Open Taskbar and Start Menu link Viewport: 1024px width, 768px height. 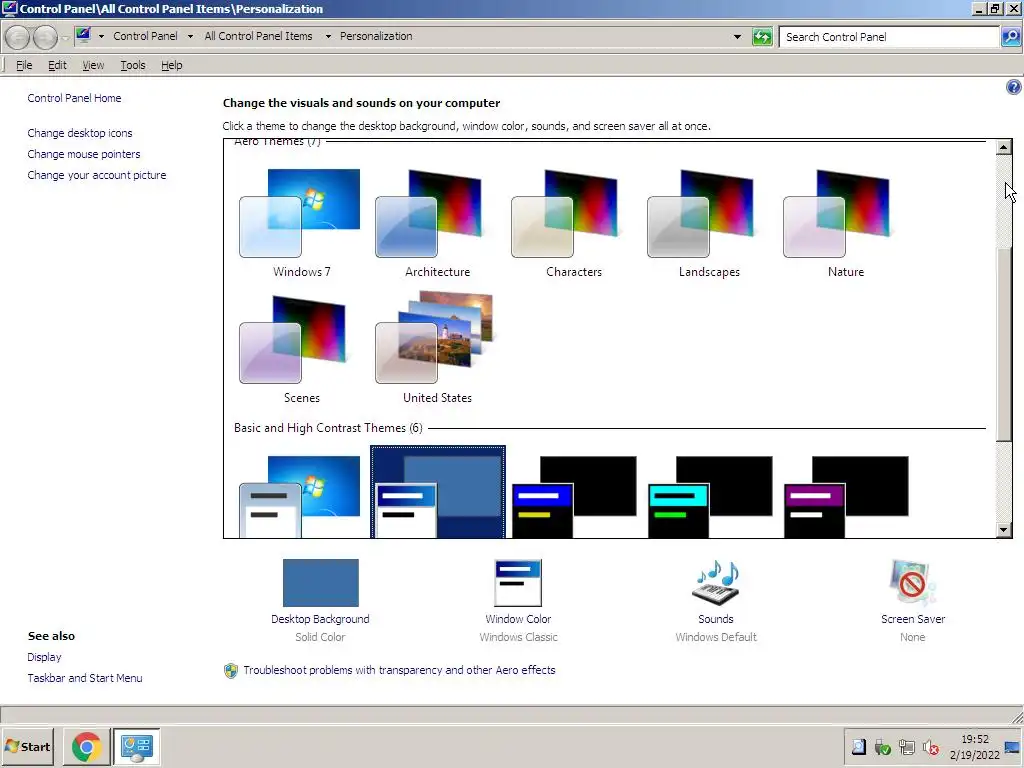[x=85, y=678]
